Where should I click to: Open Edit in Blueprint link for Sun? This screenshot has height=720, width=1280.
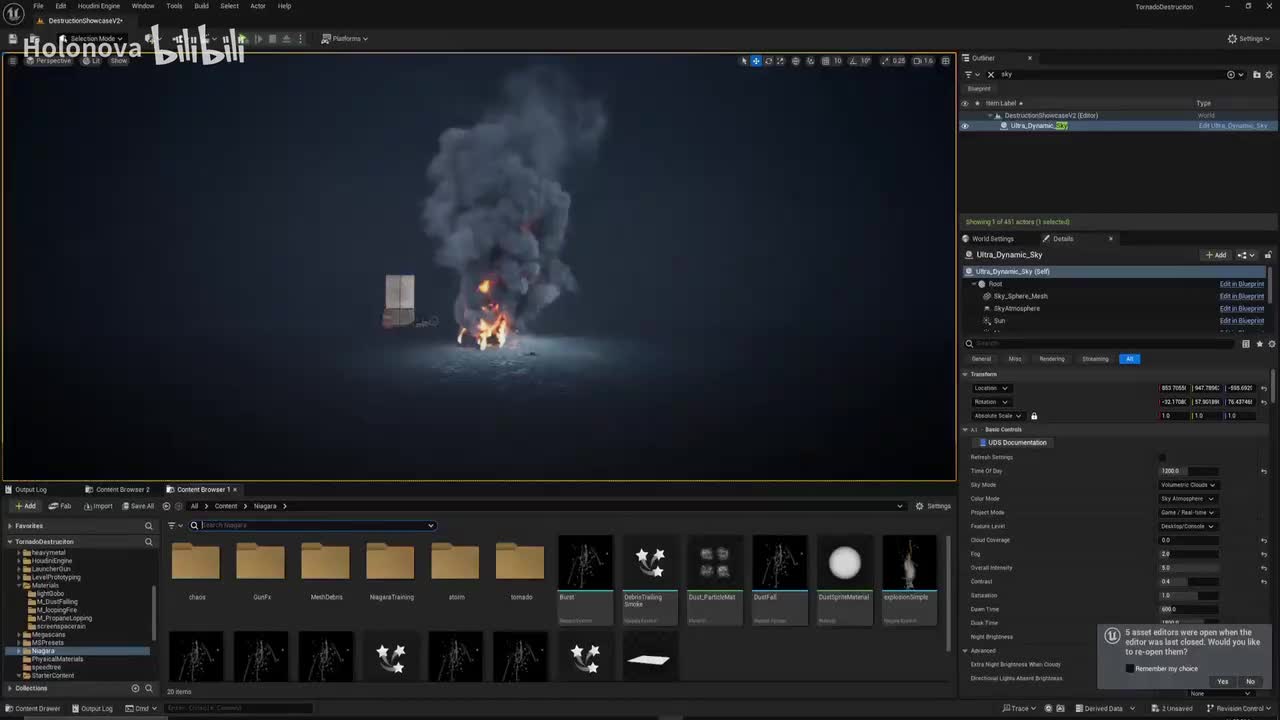pyautogui.click(x=1241, y=321)
